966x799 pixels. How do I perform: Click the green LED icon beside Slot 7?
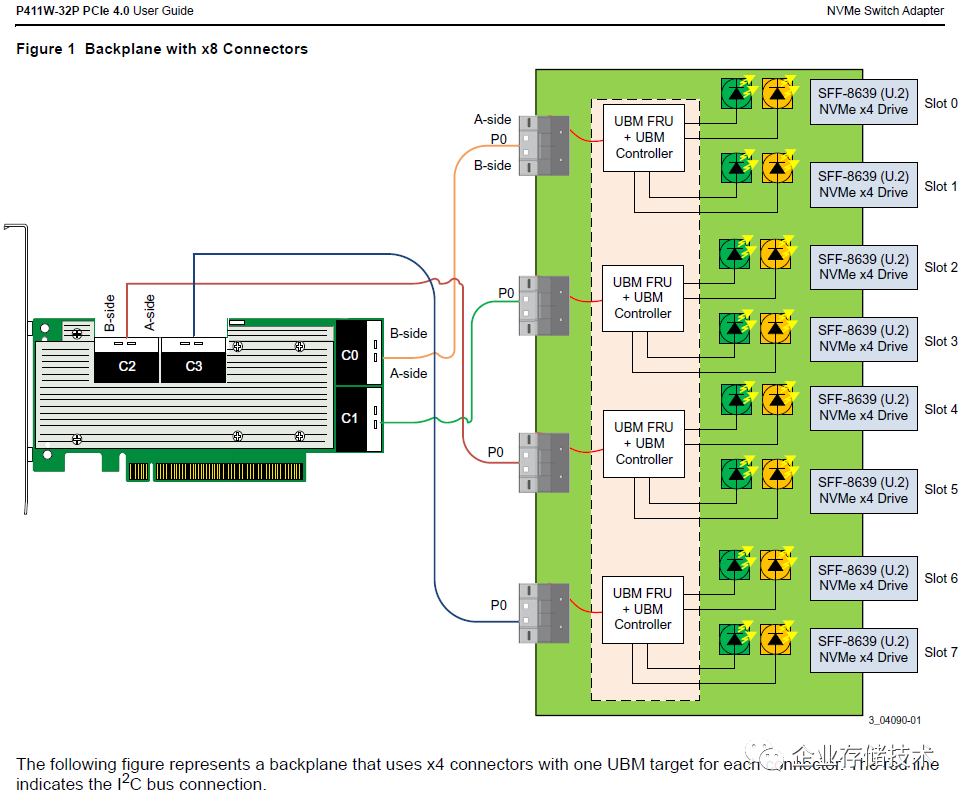[x=734, y=639]
